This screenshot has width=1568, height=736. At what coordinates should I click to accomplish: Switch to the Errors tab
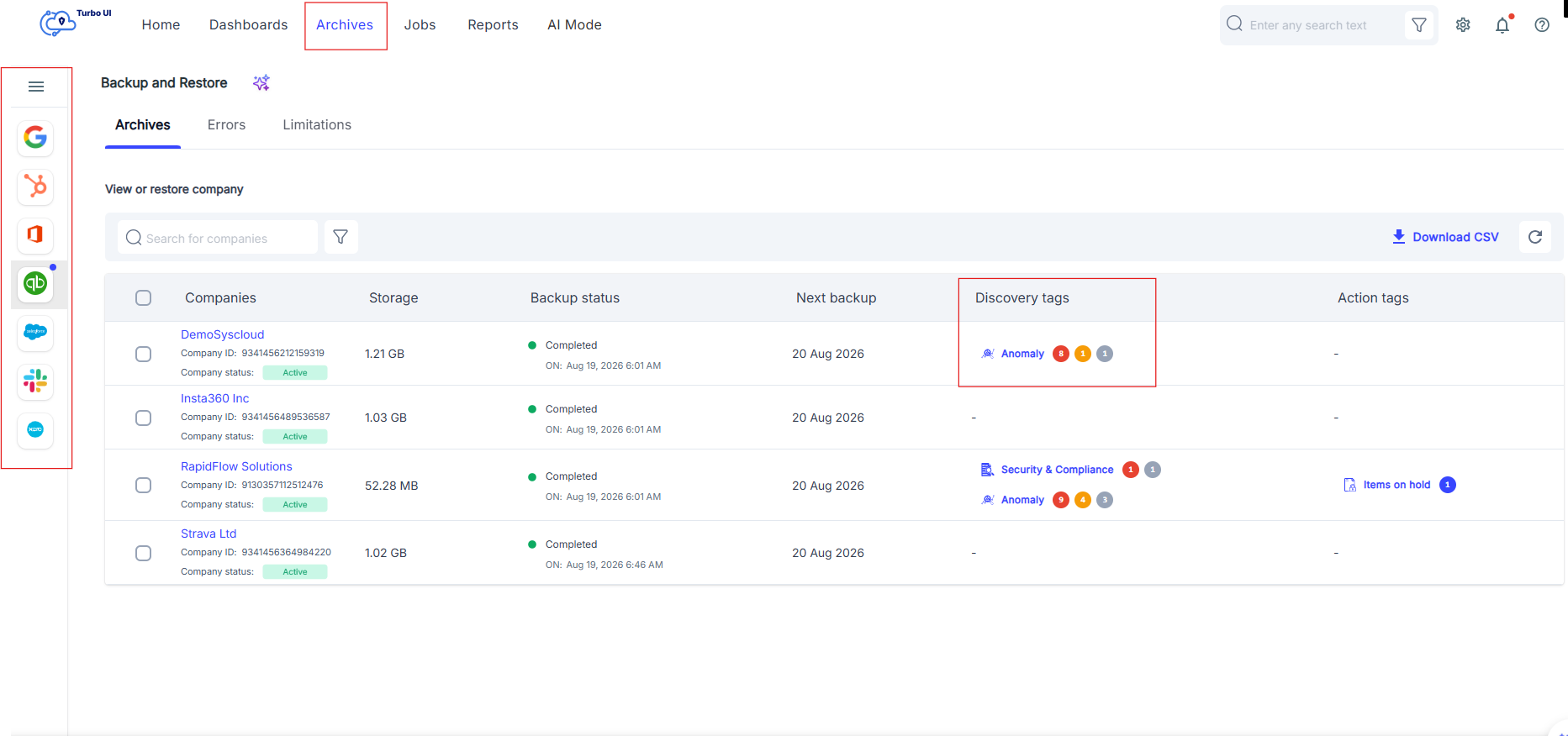(x=227, y=124)
